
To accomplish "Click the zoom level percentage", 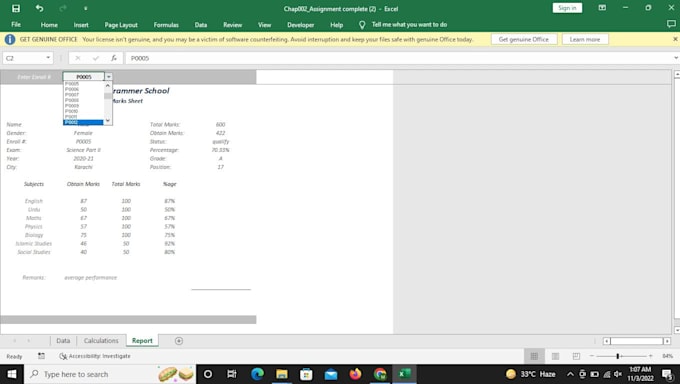I will [668, 356].
